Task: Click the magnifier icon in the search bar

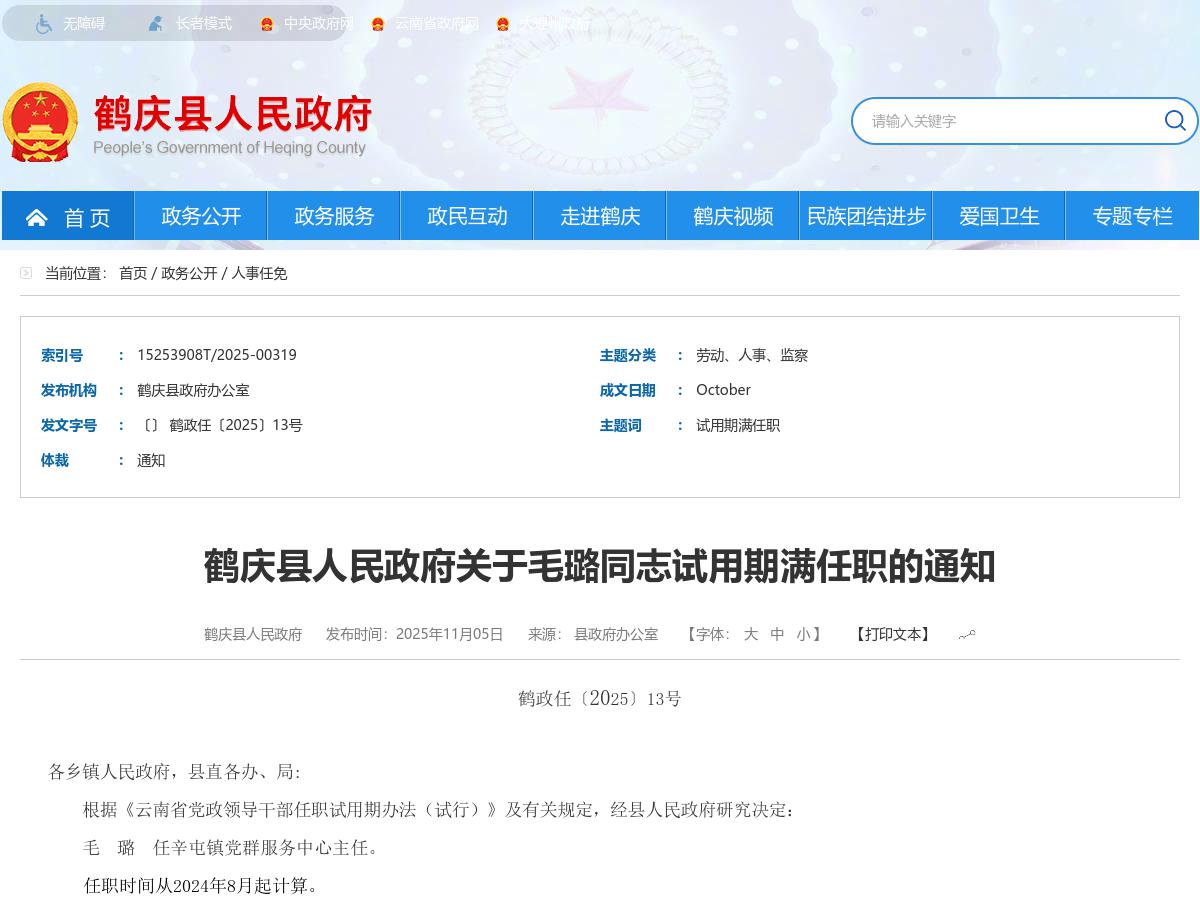Action: coord(1175,120)
